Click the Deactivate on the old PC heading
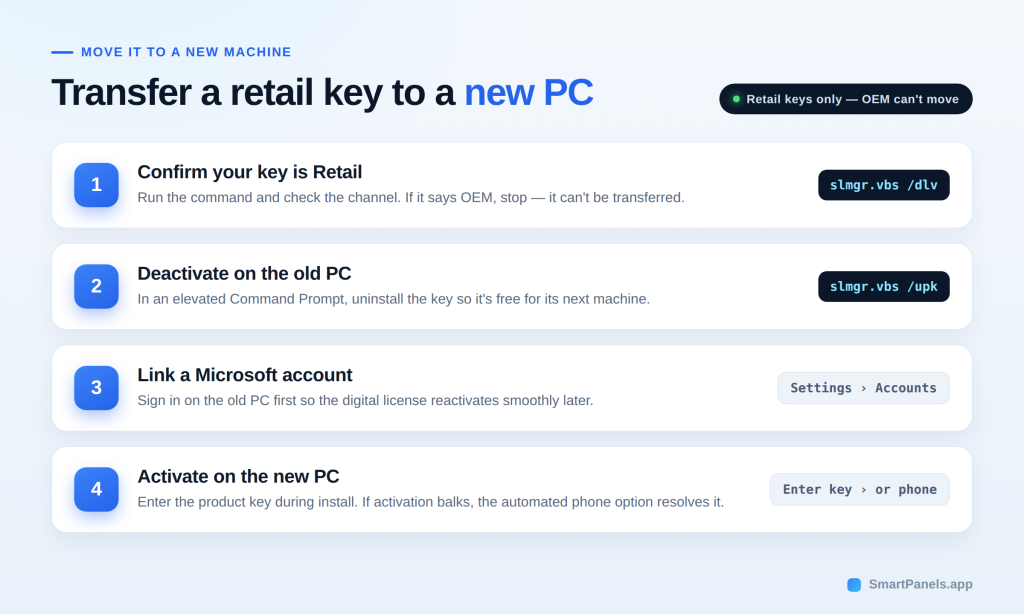1024x614 pixels. pyautogui.click(x=244, y=273)
